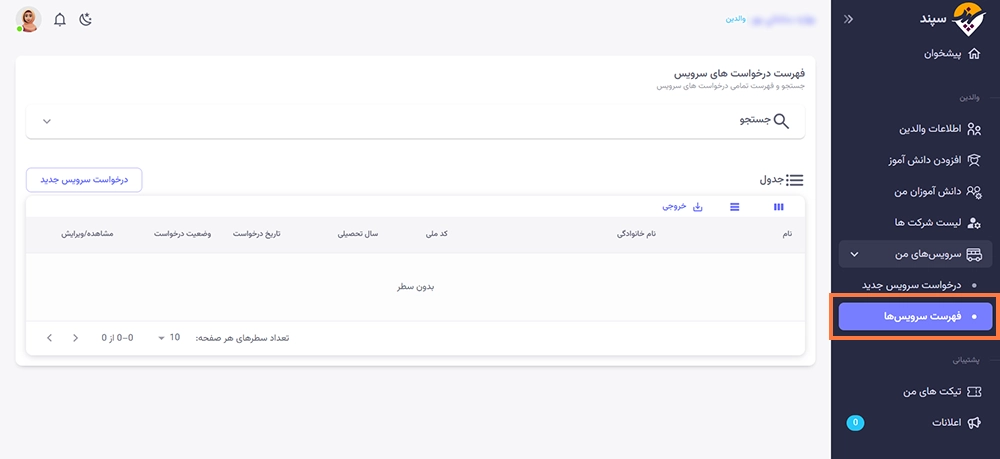Click the columns view icon in table toolbar

coord(779,207)
